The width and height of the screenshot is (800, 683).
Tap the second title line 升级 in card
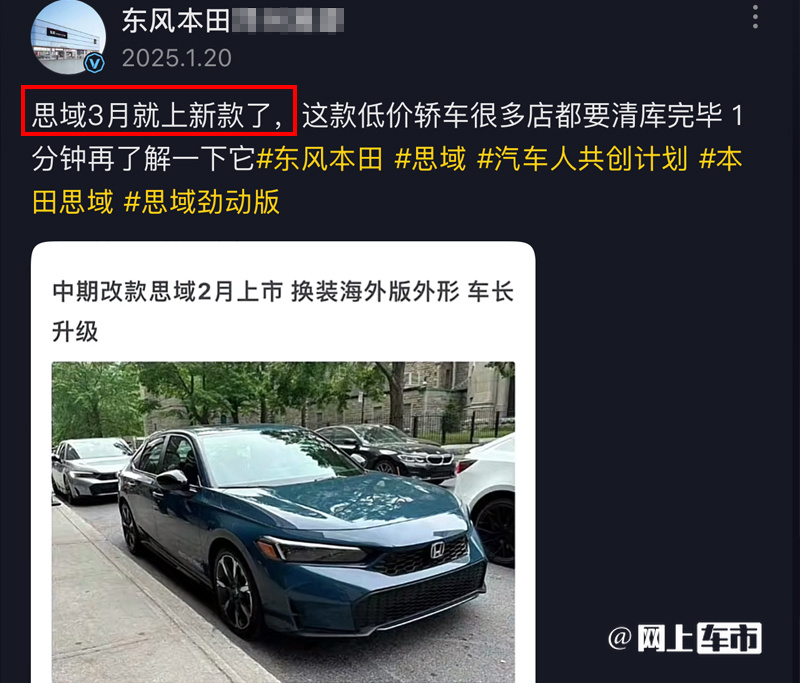coord(75,332)
